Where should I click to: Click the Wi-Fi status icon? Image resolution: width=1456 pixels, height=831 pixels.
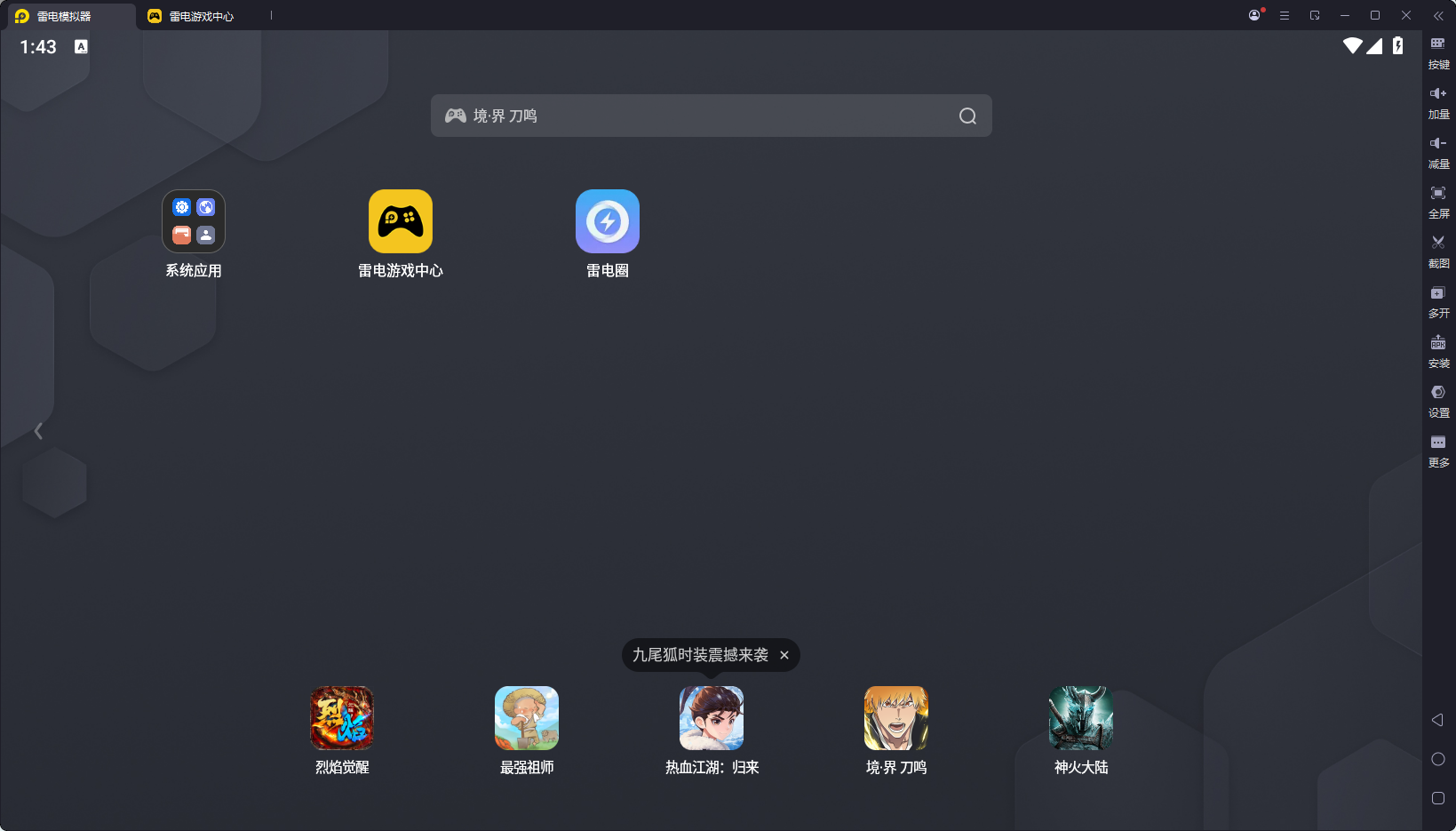pos(1353,45)
